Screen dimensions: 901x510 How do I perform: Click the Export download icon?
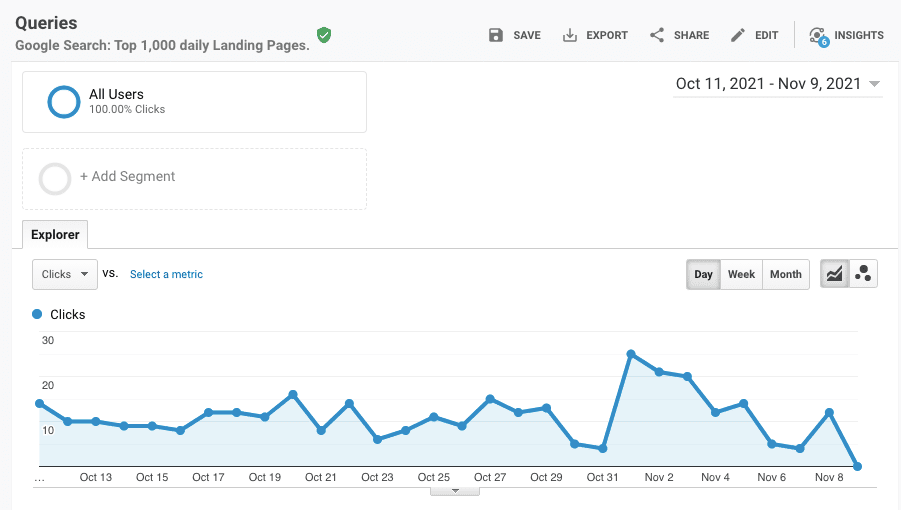569,35
